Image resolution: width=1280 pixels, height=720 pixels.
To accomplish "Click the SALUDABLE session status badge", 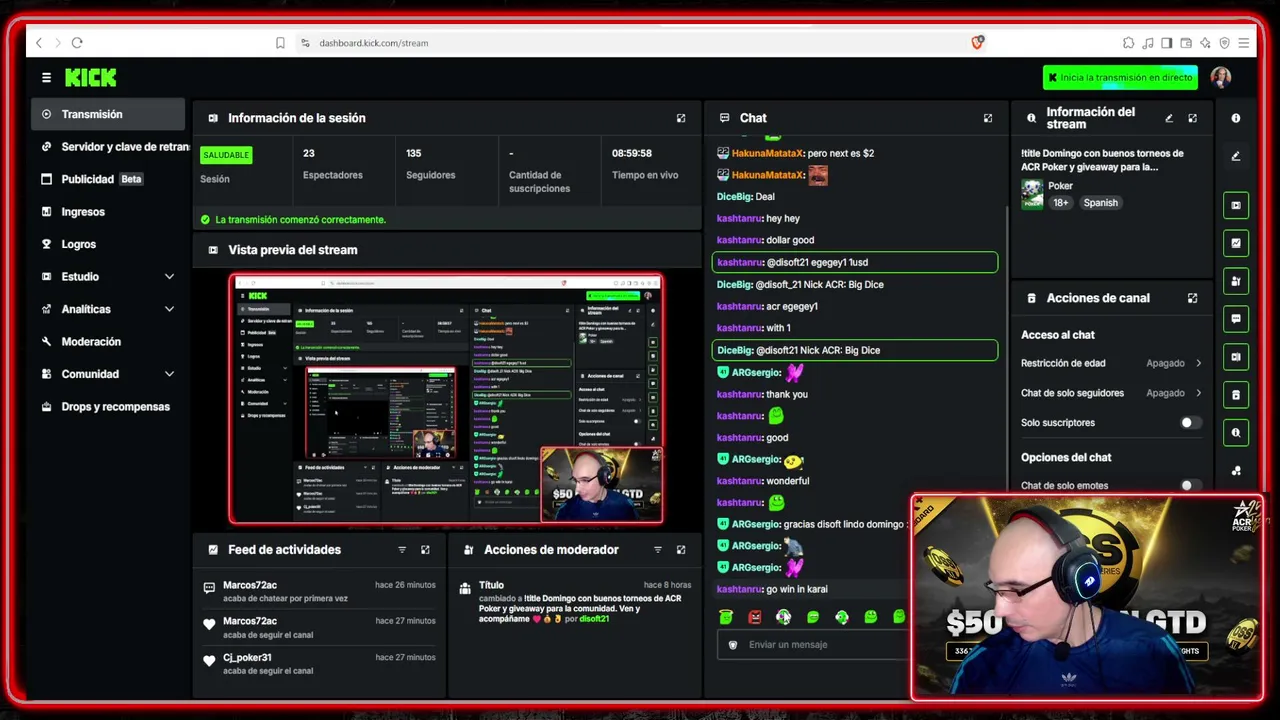I will point(226,155).
